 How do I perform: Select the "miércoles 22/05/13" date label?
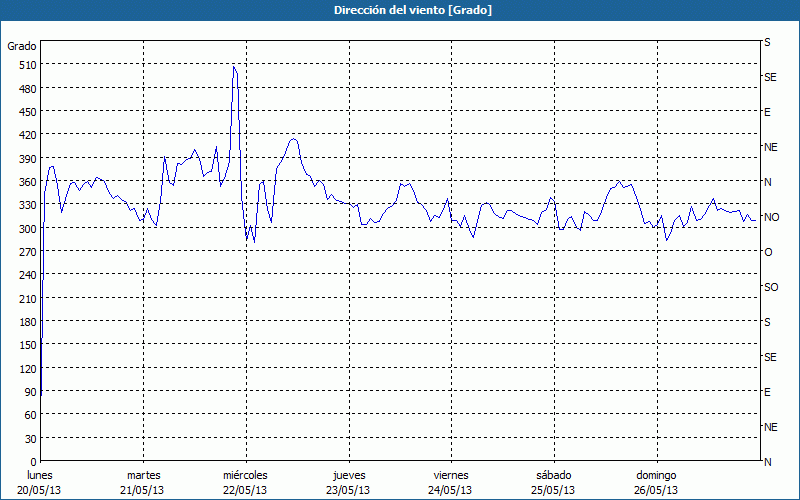pyautogui.click(x=245, y=482)
